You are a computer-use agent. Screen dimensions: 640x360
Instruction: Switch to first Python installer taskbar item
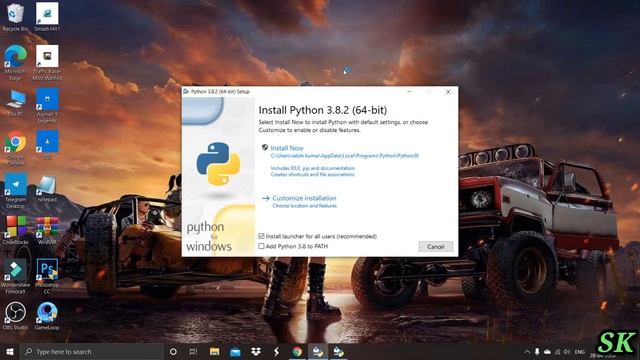[x=318, y=351]
